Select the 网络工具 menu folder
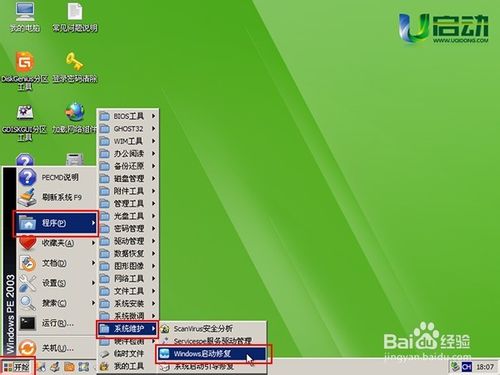This screenshot has width=500, height=375. [128, 278]
